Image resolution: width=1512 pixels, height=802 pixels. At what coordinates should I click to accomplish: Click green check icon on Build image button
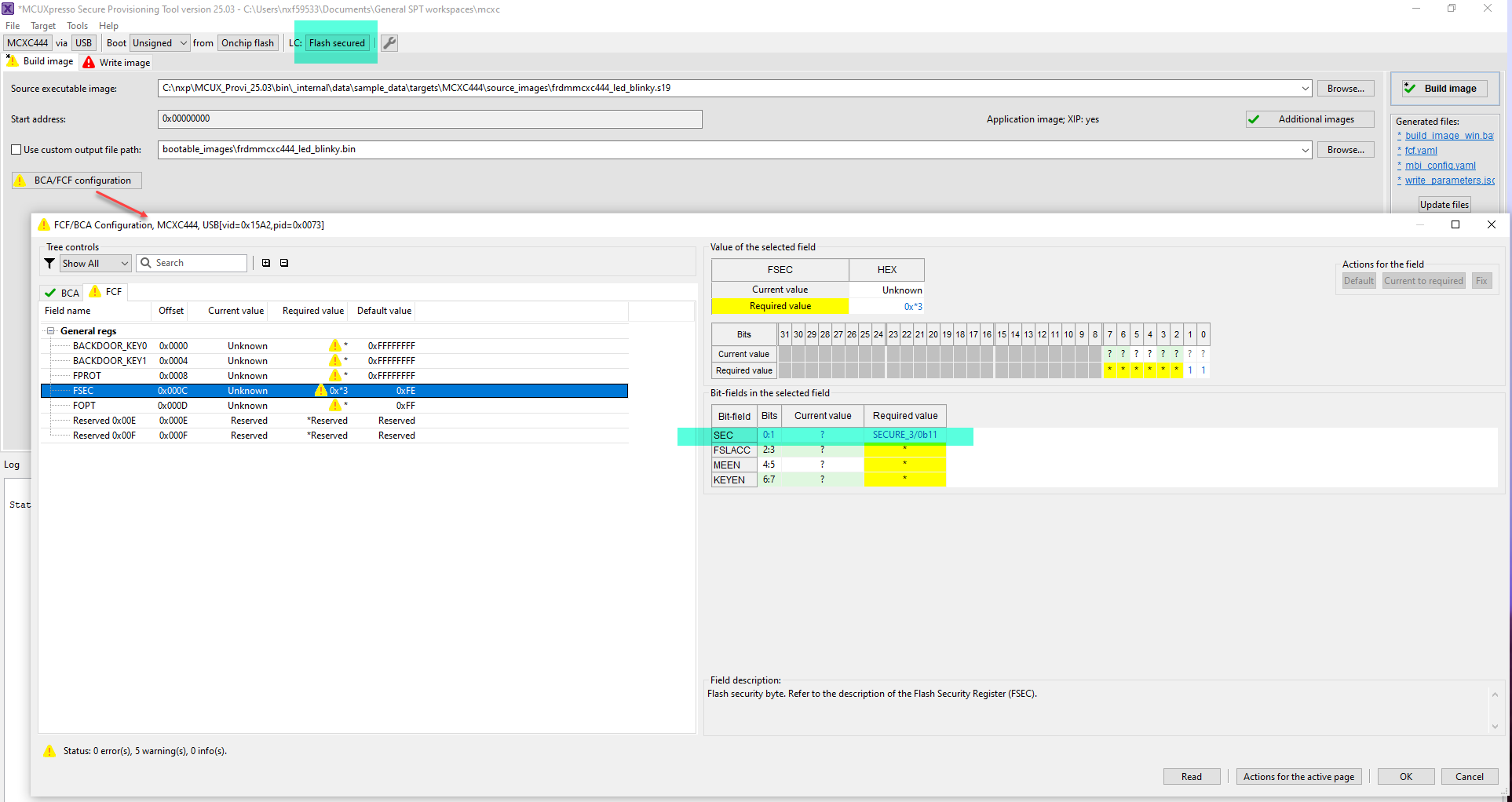pyautogui.click(x=1410, y=88)
